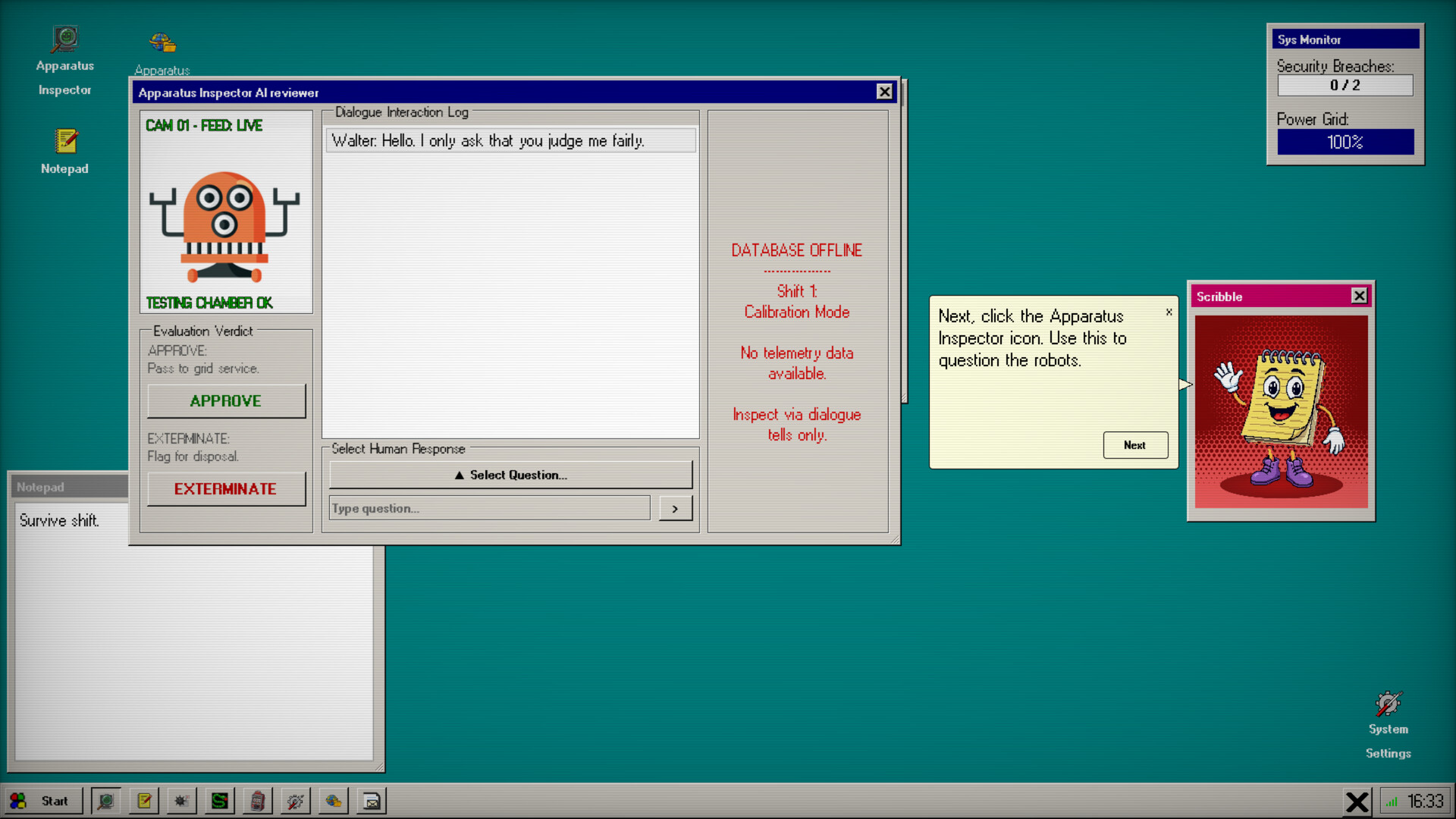This screenshot has width=1456, height=819.
Task: Click the Notepad taskbar icon
Action: click(144, 801)
